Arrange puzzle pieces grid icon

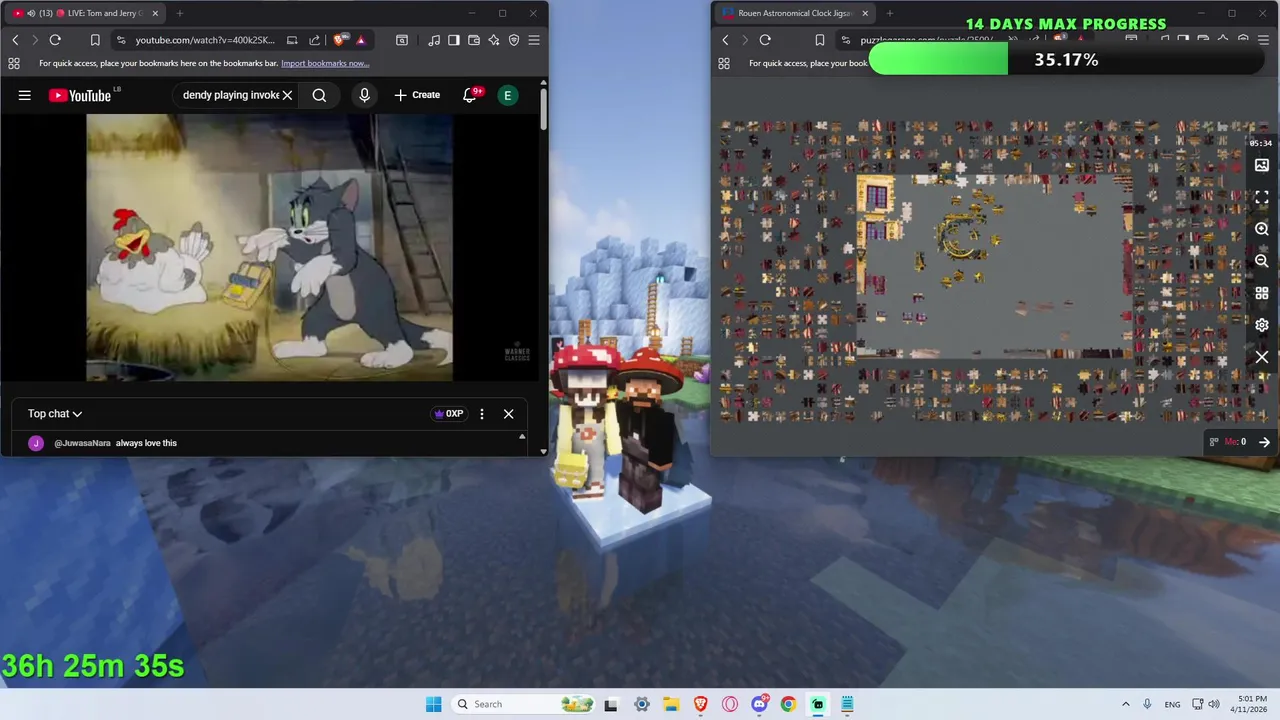pos(1262,293)
